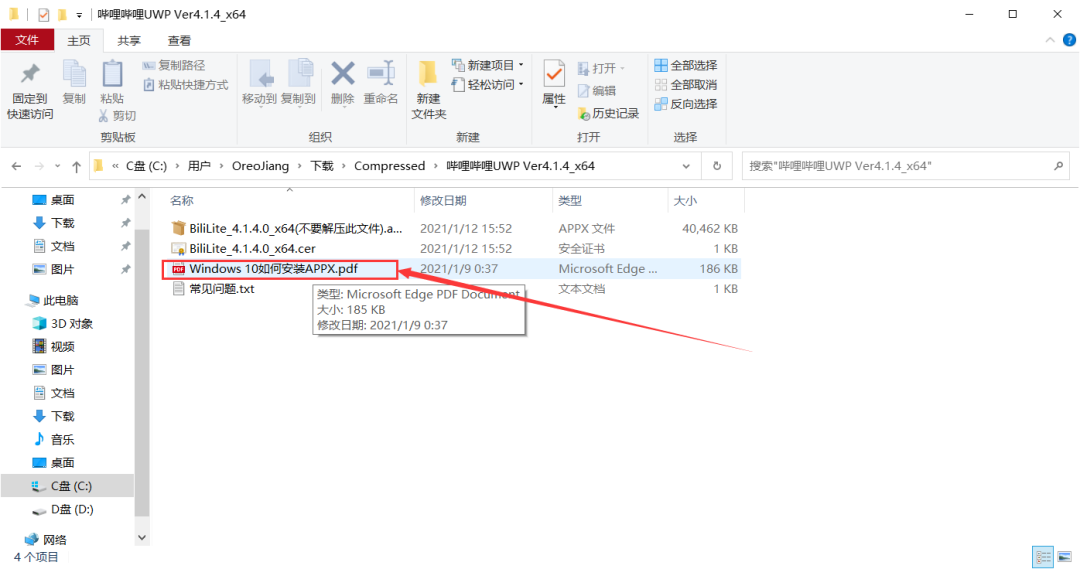Click the Refresh button beside address bar
Screen dimensions: 1080x569
717,166
